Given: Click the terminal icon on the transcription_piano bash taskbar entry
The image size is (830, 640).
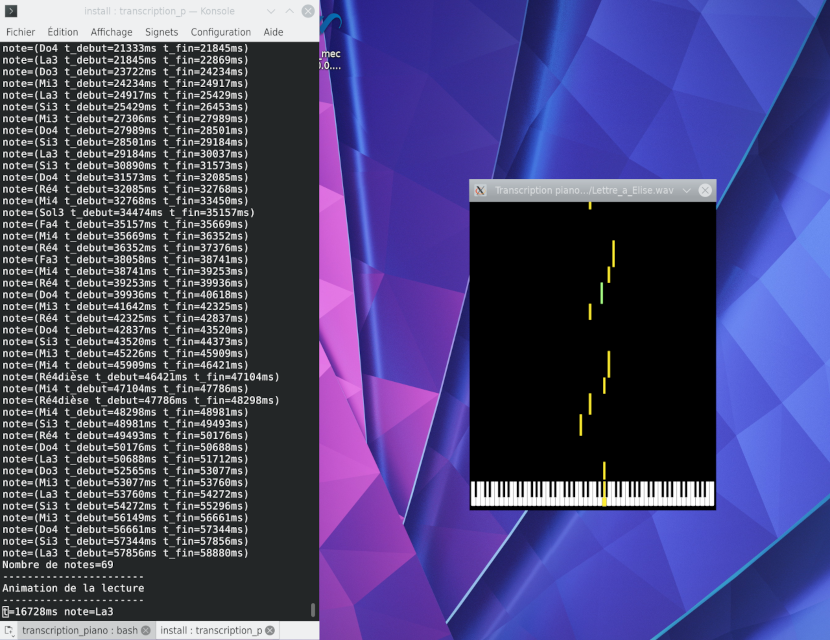Looking at the screenshot, I should 8,631.
